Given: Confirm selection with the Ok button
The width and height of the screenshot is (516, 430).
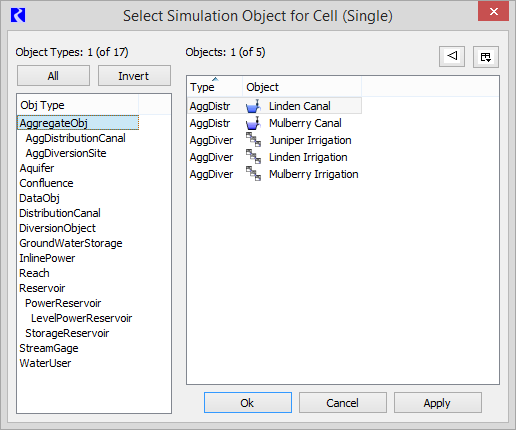Looking at the screenshot, I should point(248,403).
